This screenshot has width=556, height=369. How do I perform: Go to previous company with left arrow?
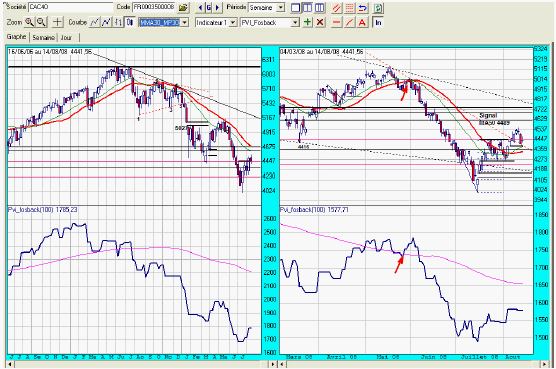[200, 7]
